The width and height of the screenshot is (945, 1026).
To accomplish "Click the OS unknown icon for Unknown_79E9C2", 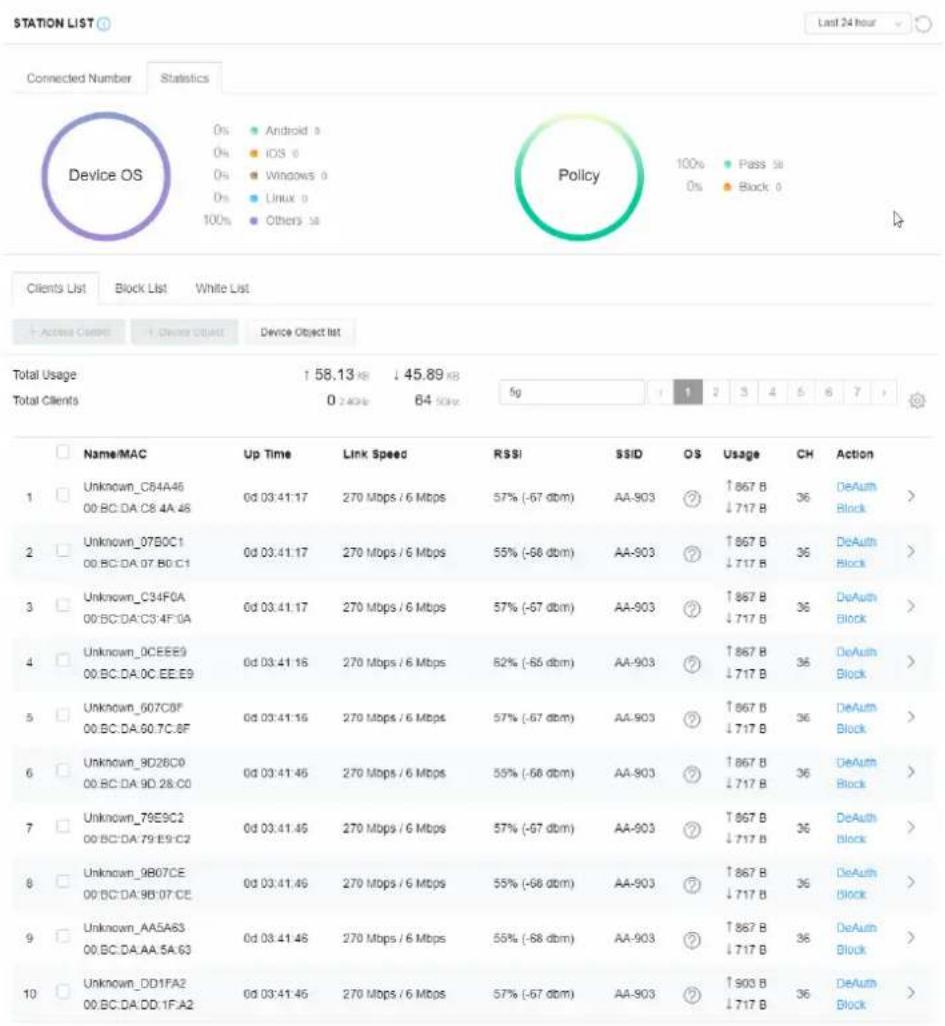I will [x=692, y=830].
